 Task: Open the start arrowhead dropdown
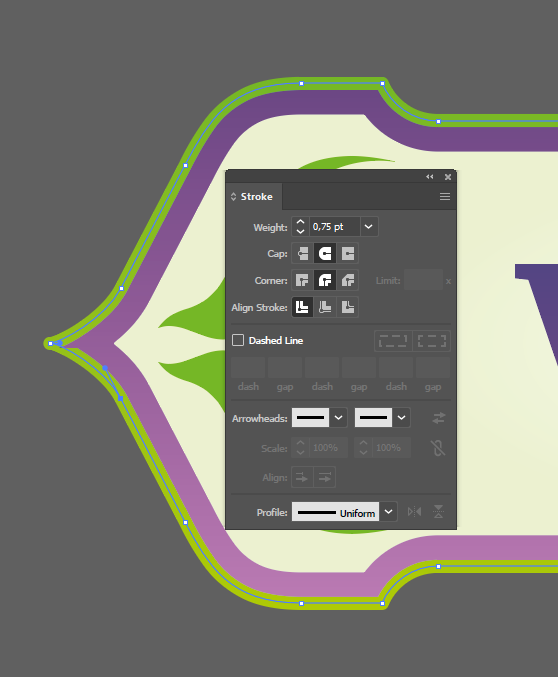(x=339, y=418)
